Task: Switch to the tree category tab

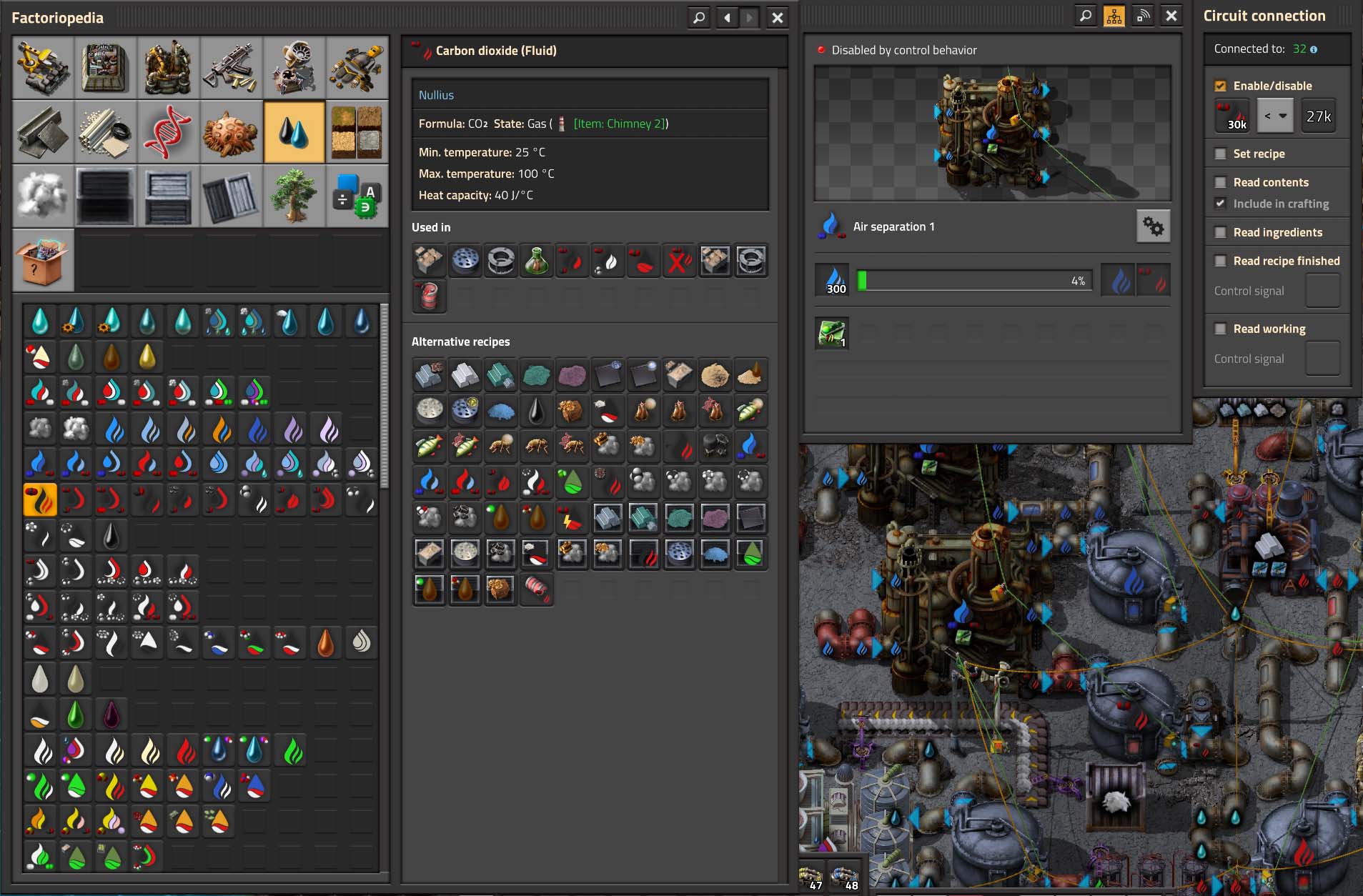Action: coord(294,196)
